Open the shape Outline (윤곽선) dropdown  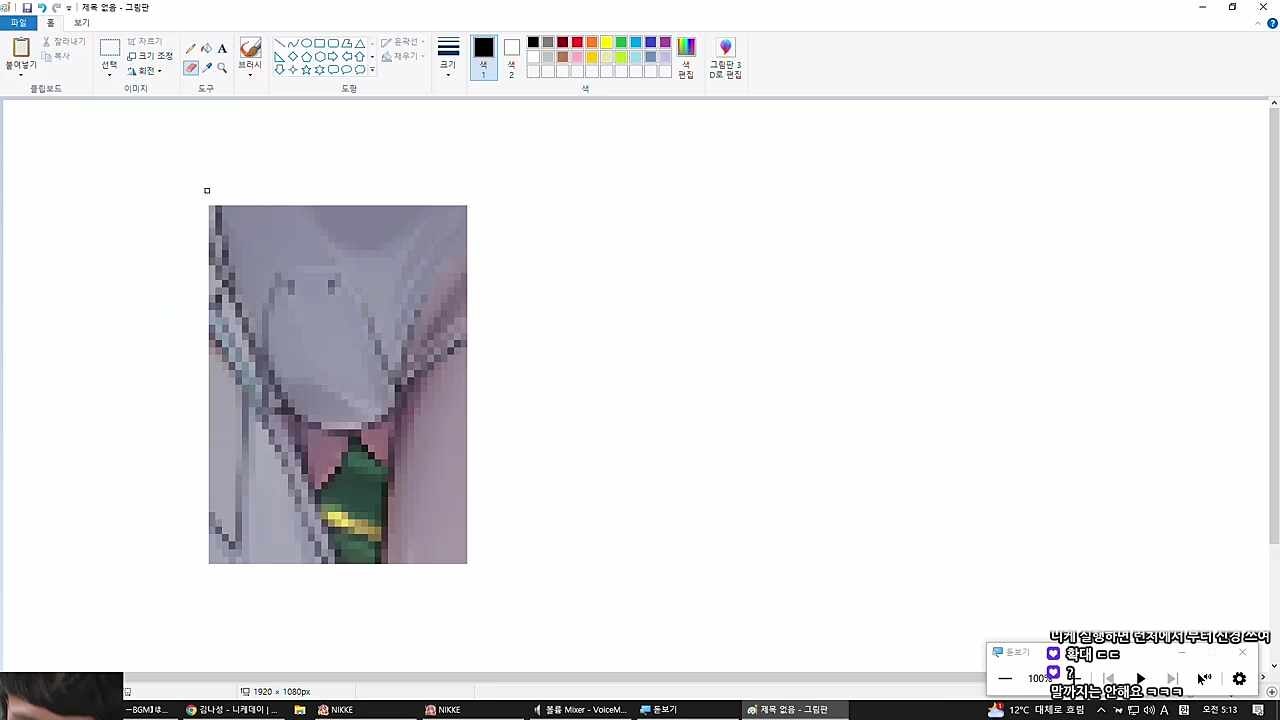[403, 42]
